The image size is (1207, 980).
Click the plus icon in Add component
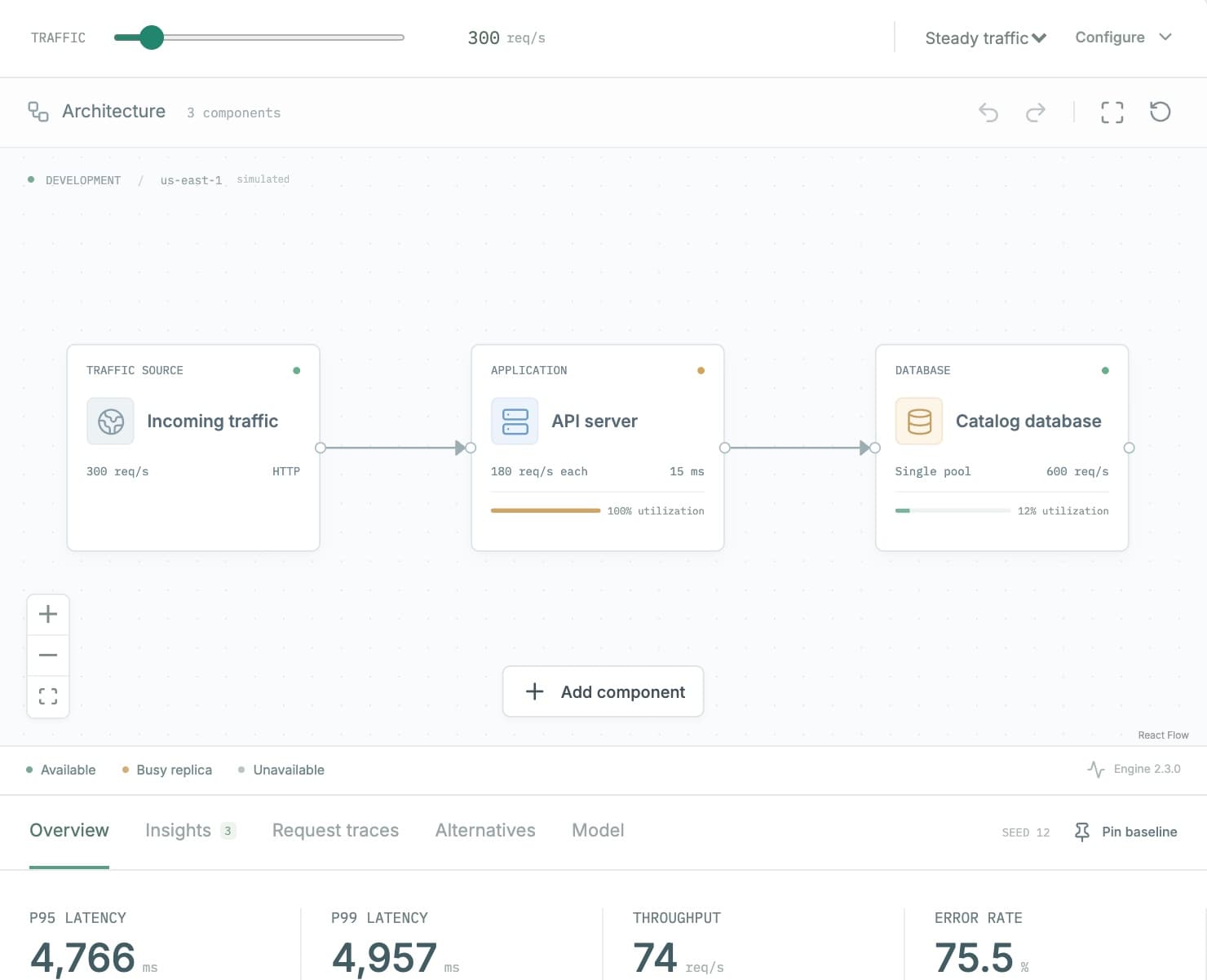tap(535, 691)
